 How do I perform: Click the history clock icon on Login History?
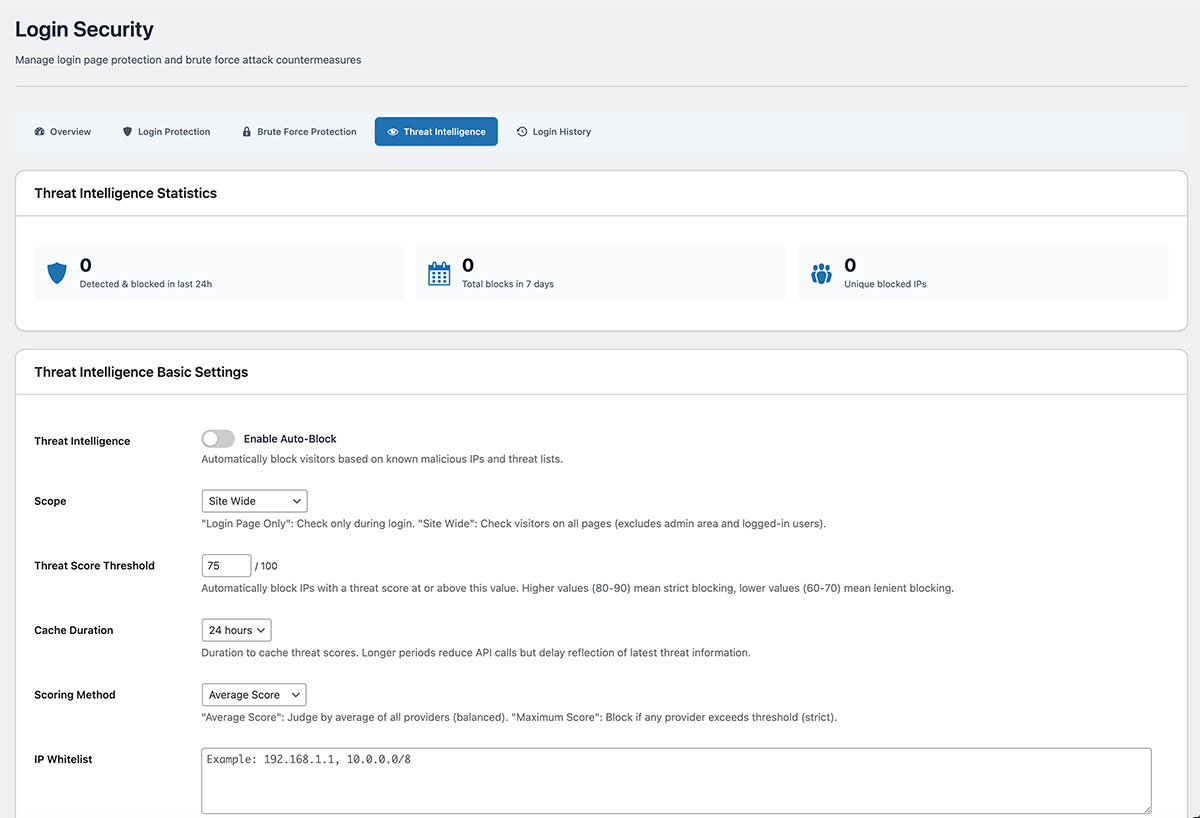click(522, 132)
